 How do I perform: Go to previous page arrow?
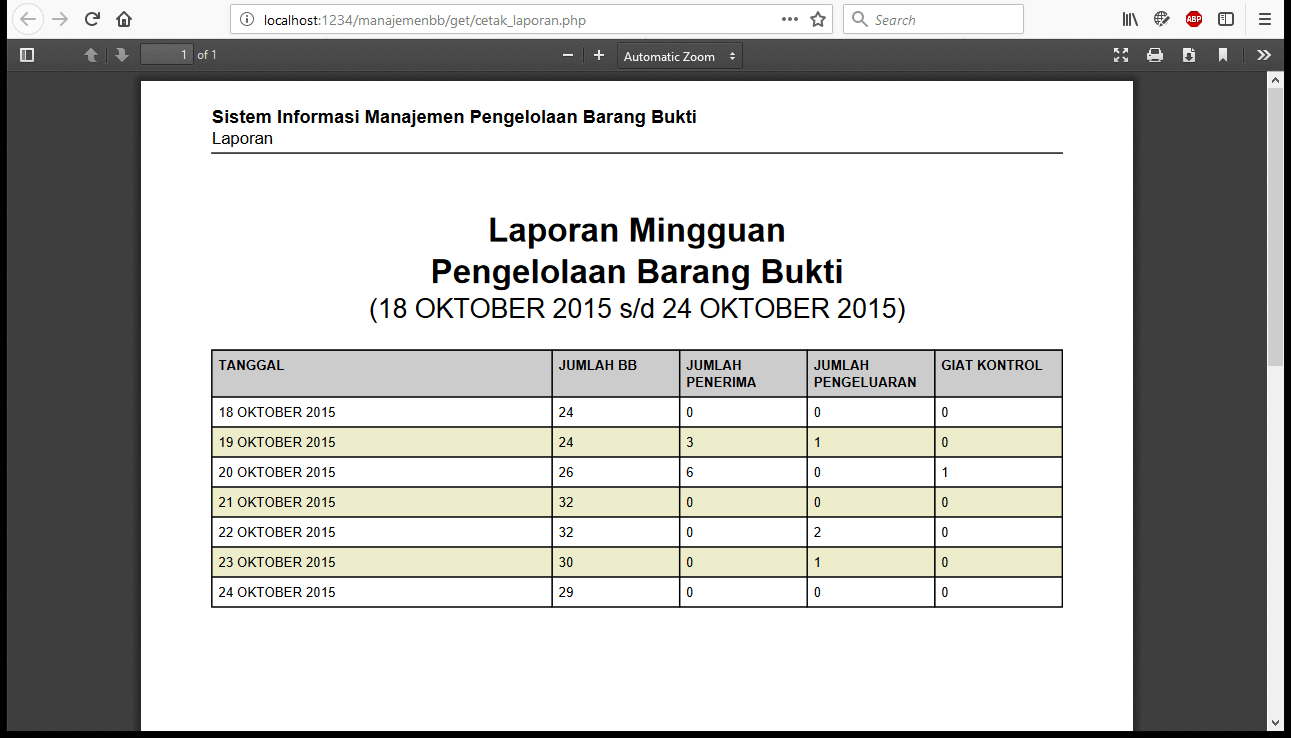coord(91,56)
